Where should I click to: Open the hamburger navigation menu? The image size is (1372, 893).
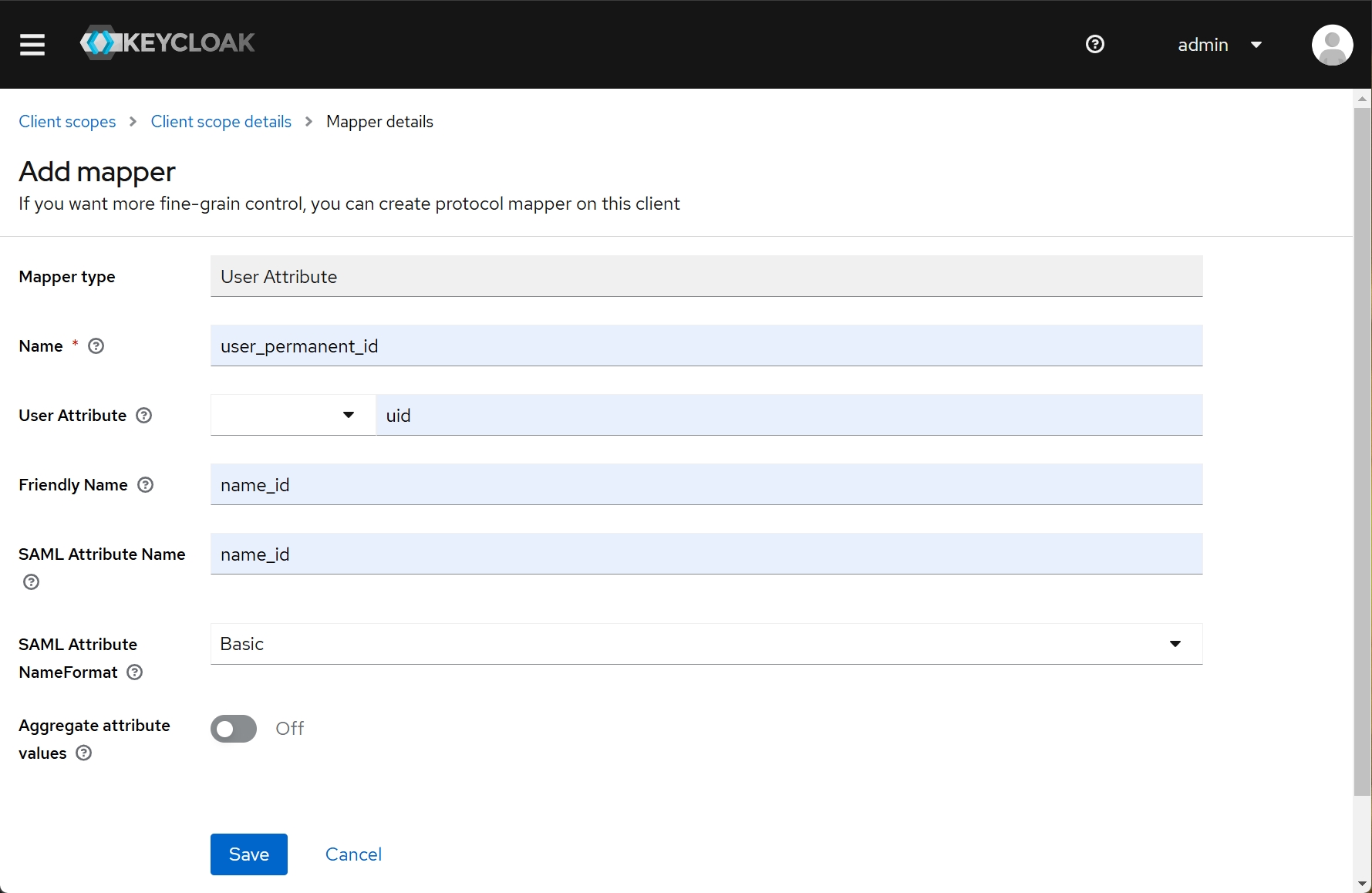(32, 45)
